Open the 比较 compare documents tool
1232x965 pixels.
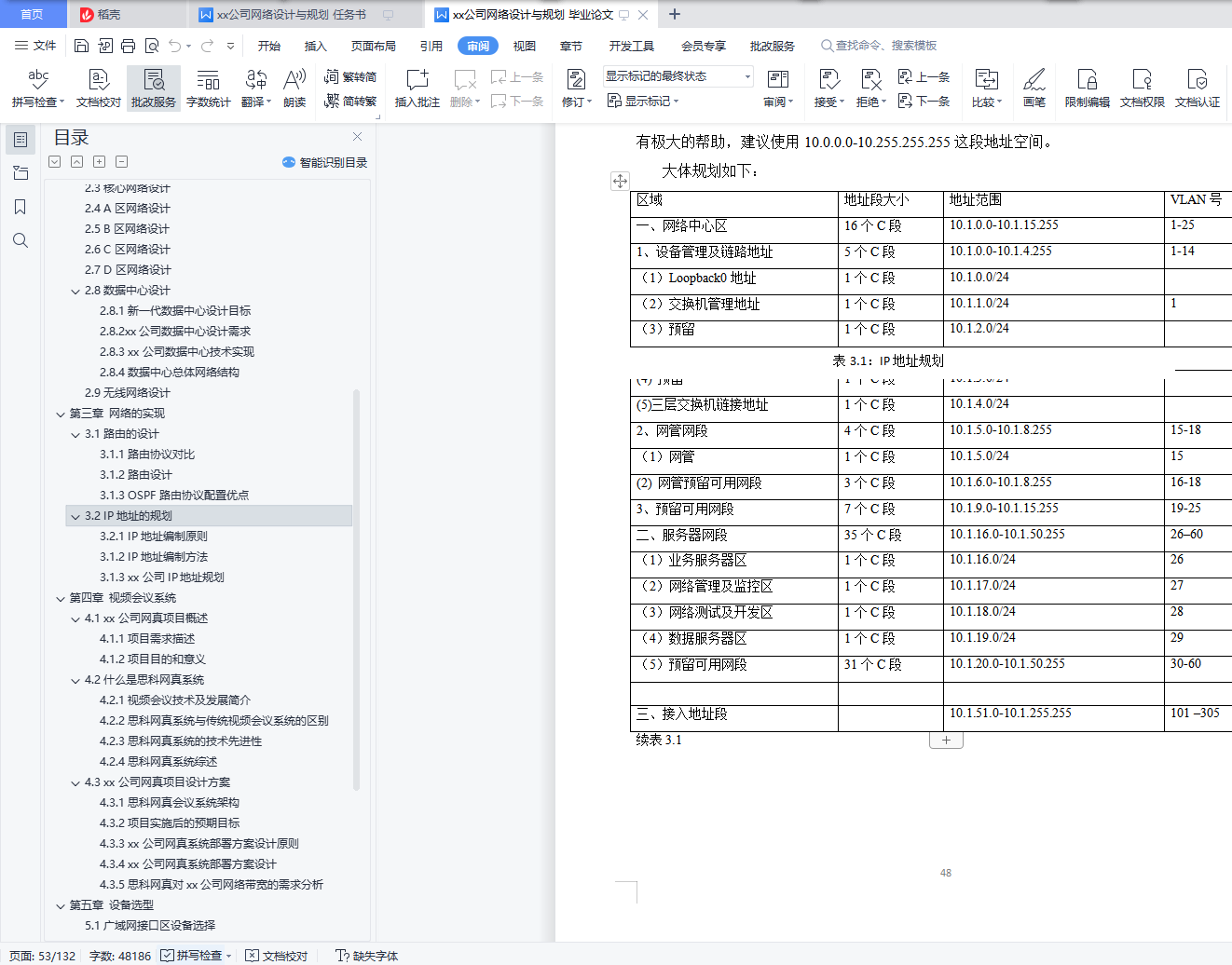pos(987,88)
